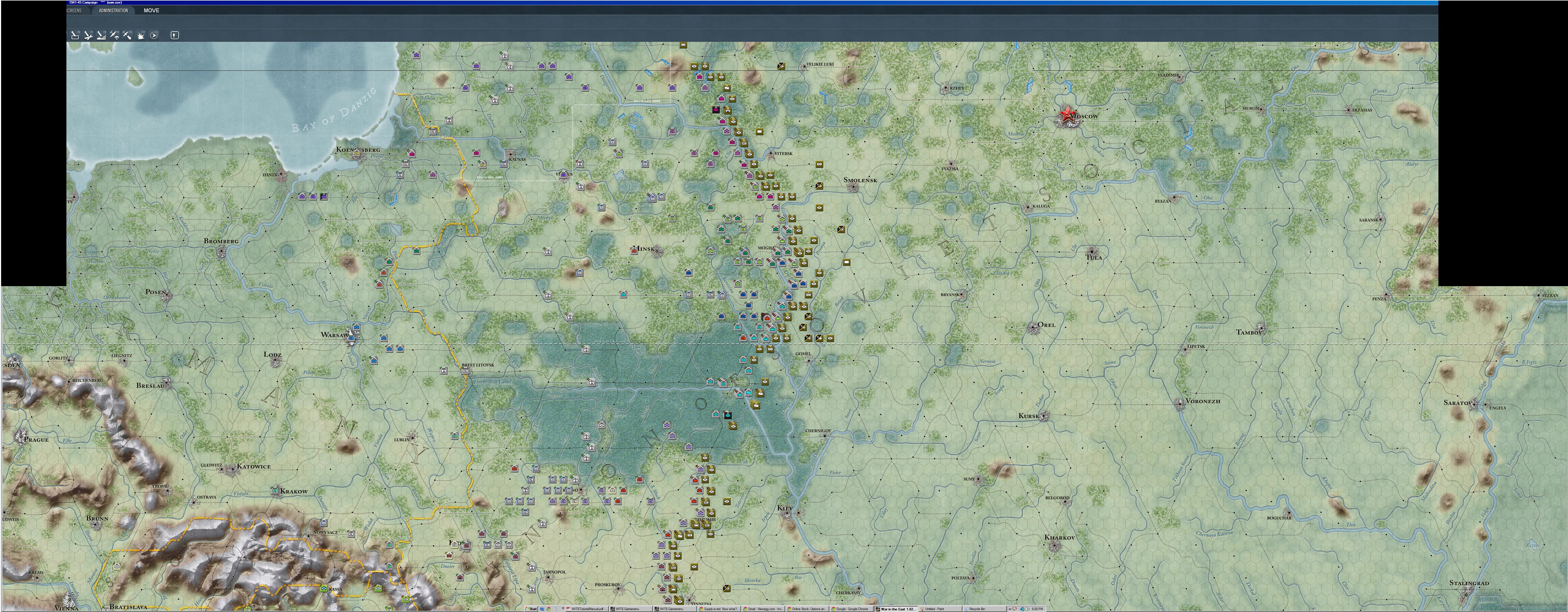This screenshot has width=1568, height=612.
Task: Select the F7 bomb airfield mode icon
Action: tap(88, 35)
